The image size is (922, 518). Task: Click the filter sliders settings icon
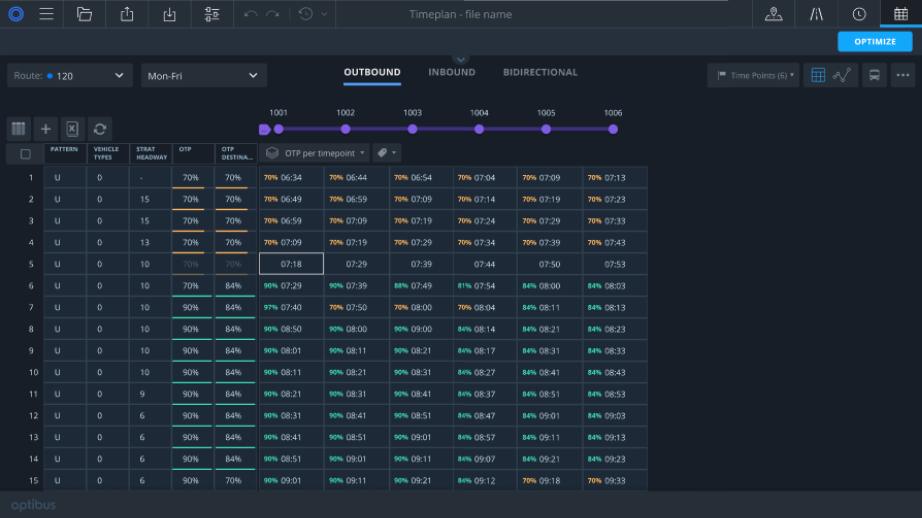(211, 14)
